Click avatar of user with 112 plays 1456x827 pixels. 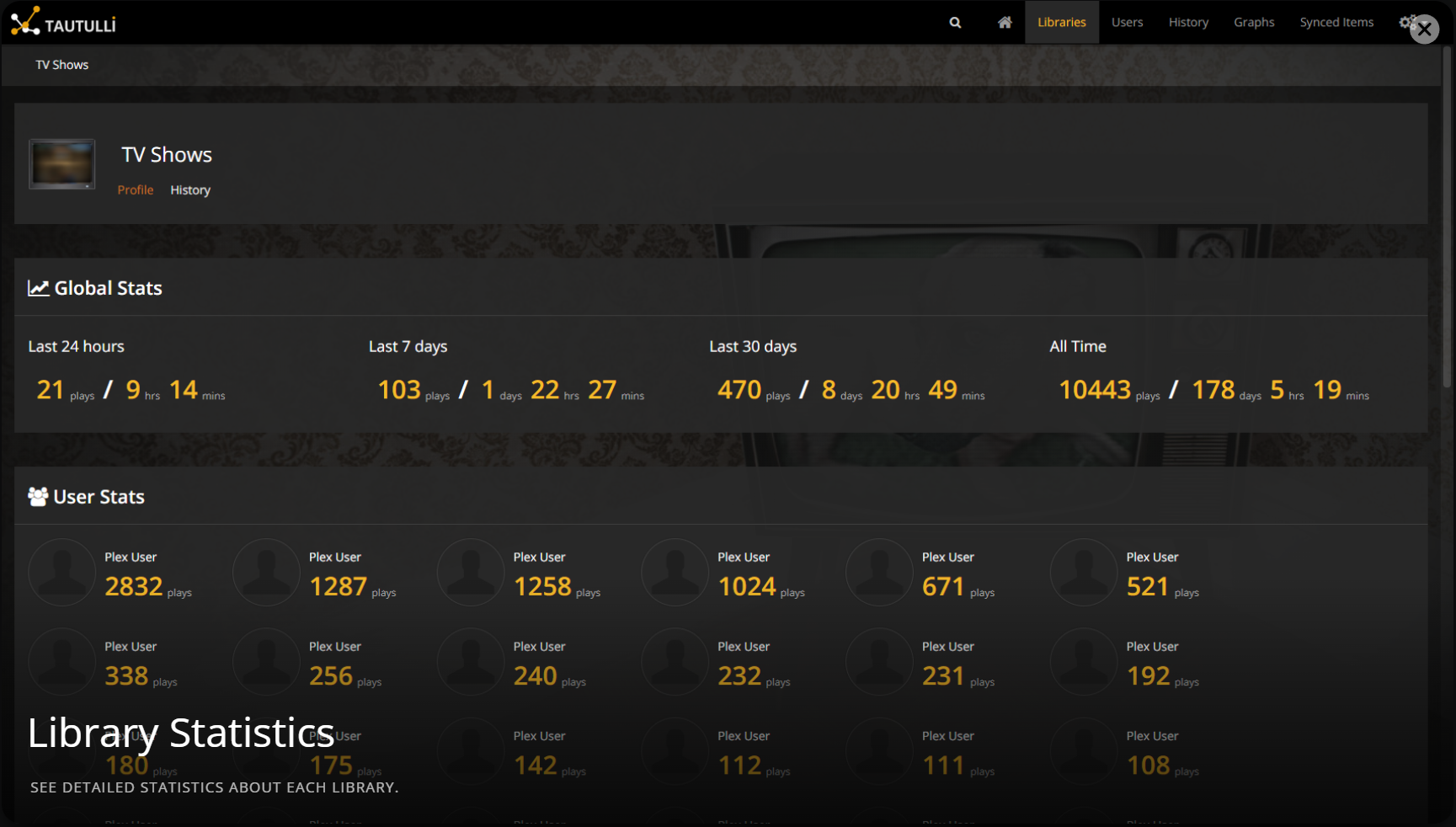point(675,750)
